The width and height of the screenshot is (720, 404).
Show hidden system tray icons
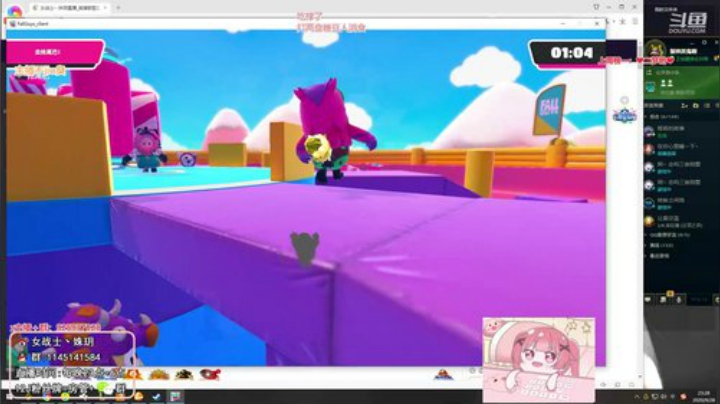(x=637, y=397)
